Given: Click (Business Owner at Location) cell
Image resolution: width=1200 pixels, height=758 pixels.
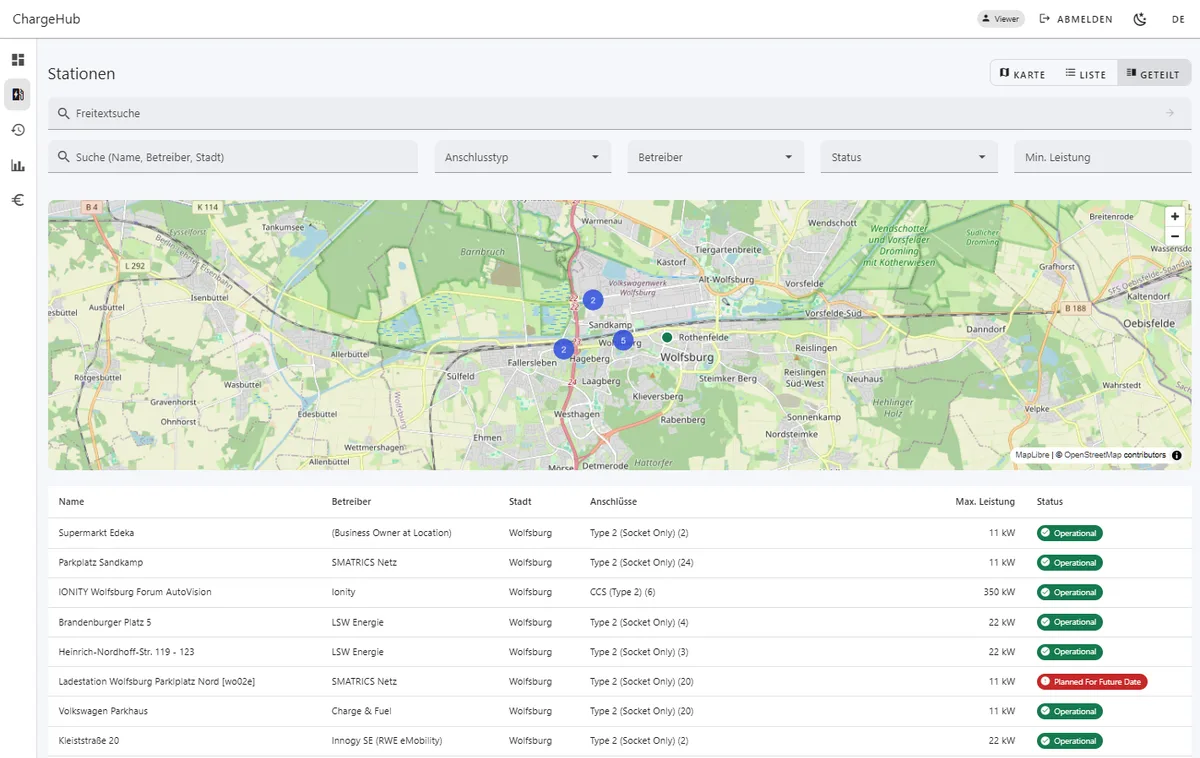Looking at the screenshot, I should (x=391, y=533).
